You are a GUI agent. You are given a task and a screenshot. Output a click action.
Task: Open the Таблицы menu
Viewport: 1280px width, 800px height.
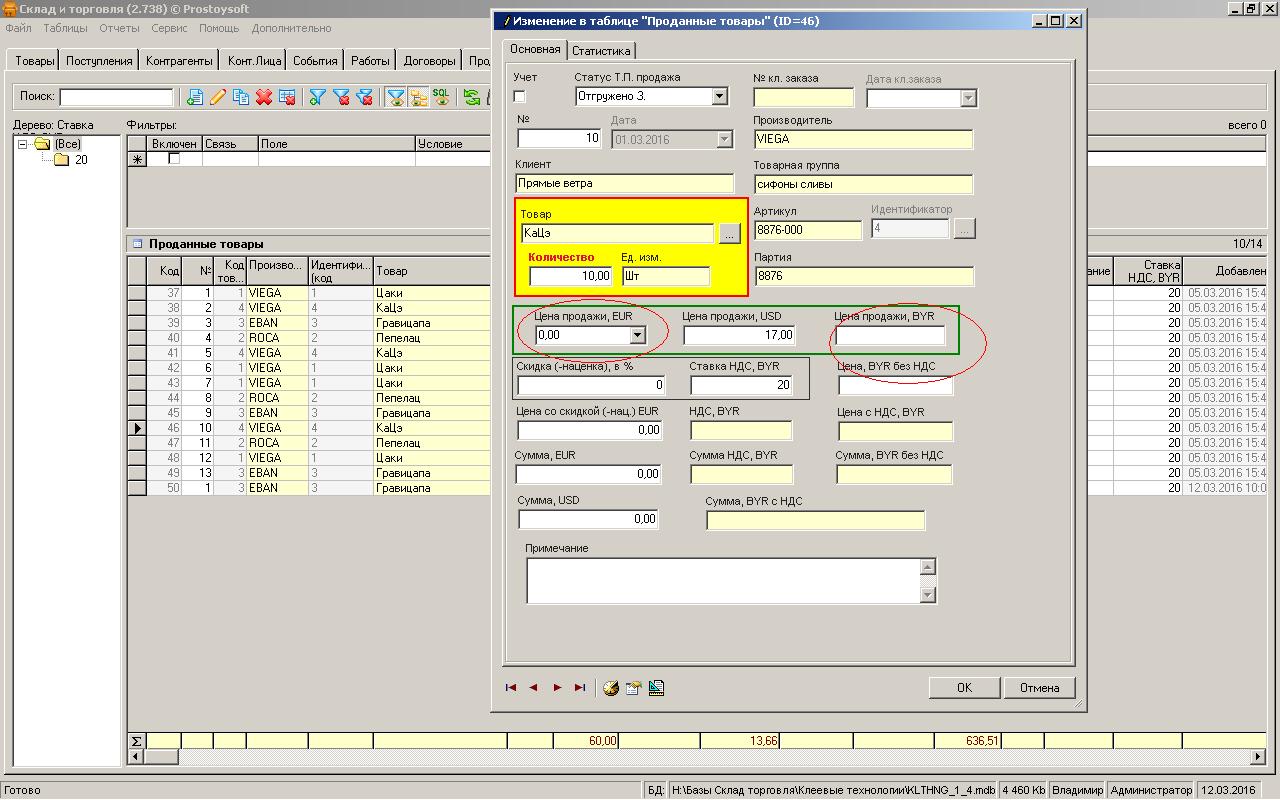coord(66,29)
